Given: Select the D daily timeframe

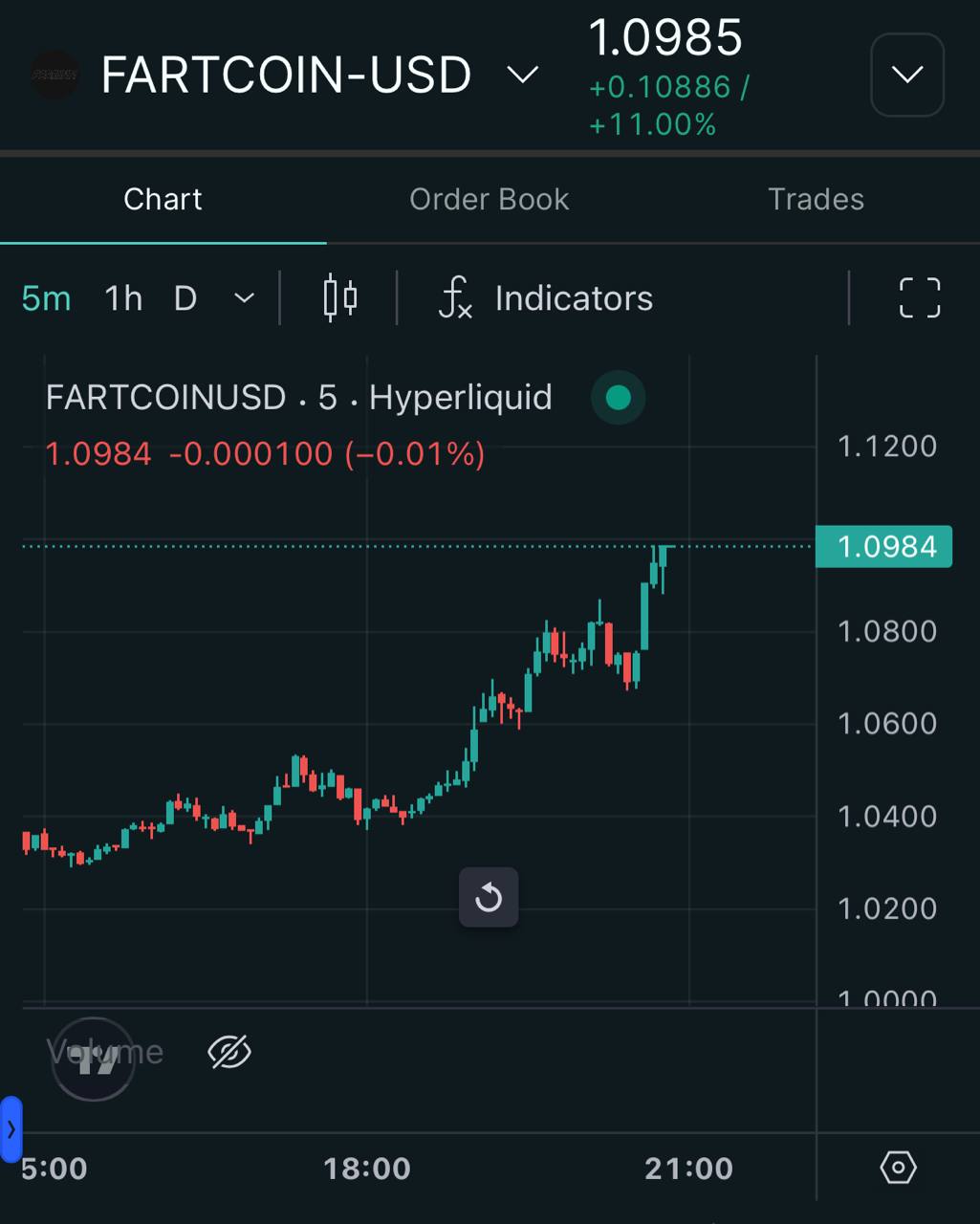Looking at the screenshot, I should click(x=185, y=298).
